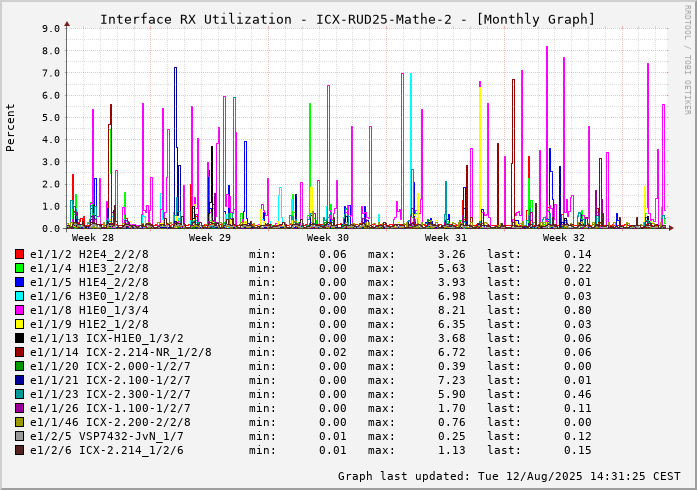The image size is (697, 490).
Task: Click the Week 30 axis label
Action: (328, 238)
